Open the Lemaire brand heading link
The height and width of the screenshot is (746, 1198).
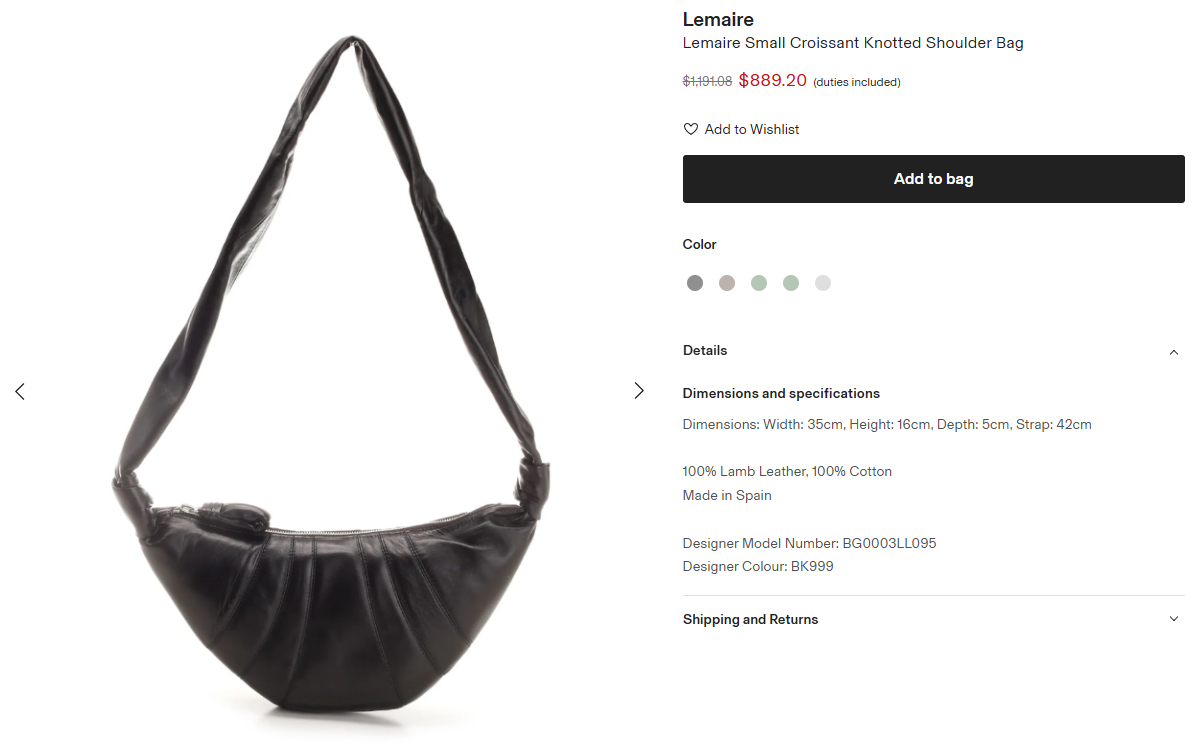pos(718,19)
